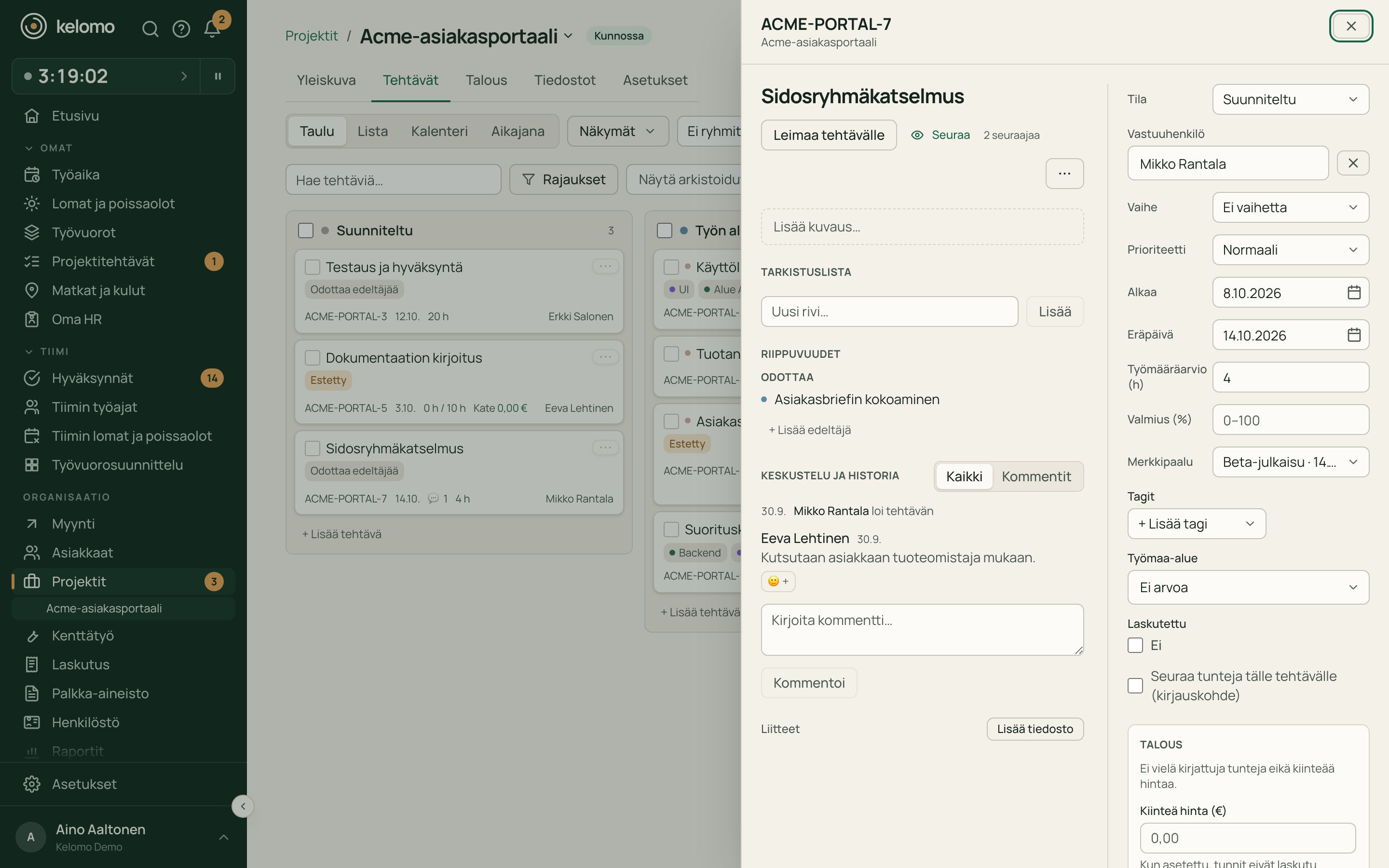Switch to the Kommentit tab
The width and height of the screenshot is (1389, 868).
[x=1036, y=476]
